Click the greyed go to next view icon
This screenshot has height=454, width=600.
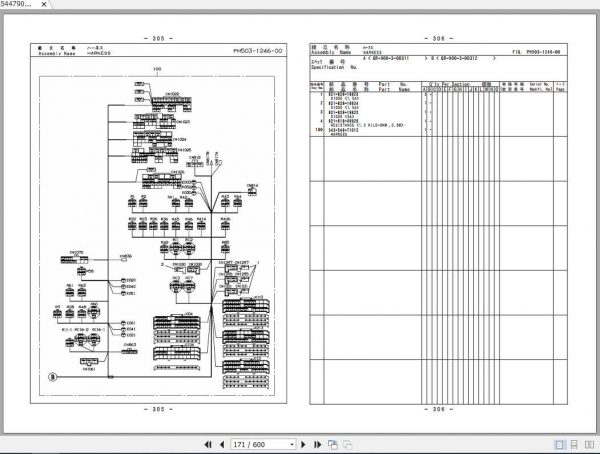click(x=347, y=444)
